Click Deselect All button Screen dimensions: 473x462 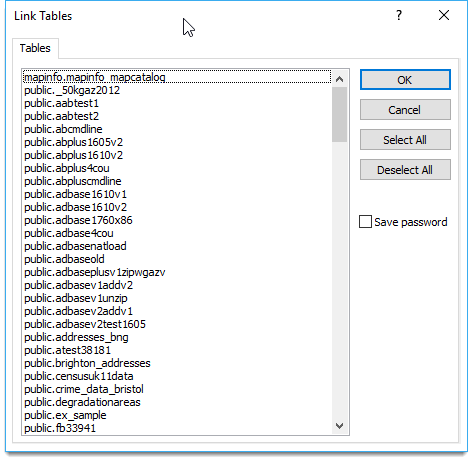pos(405,170)
